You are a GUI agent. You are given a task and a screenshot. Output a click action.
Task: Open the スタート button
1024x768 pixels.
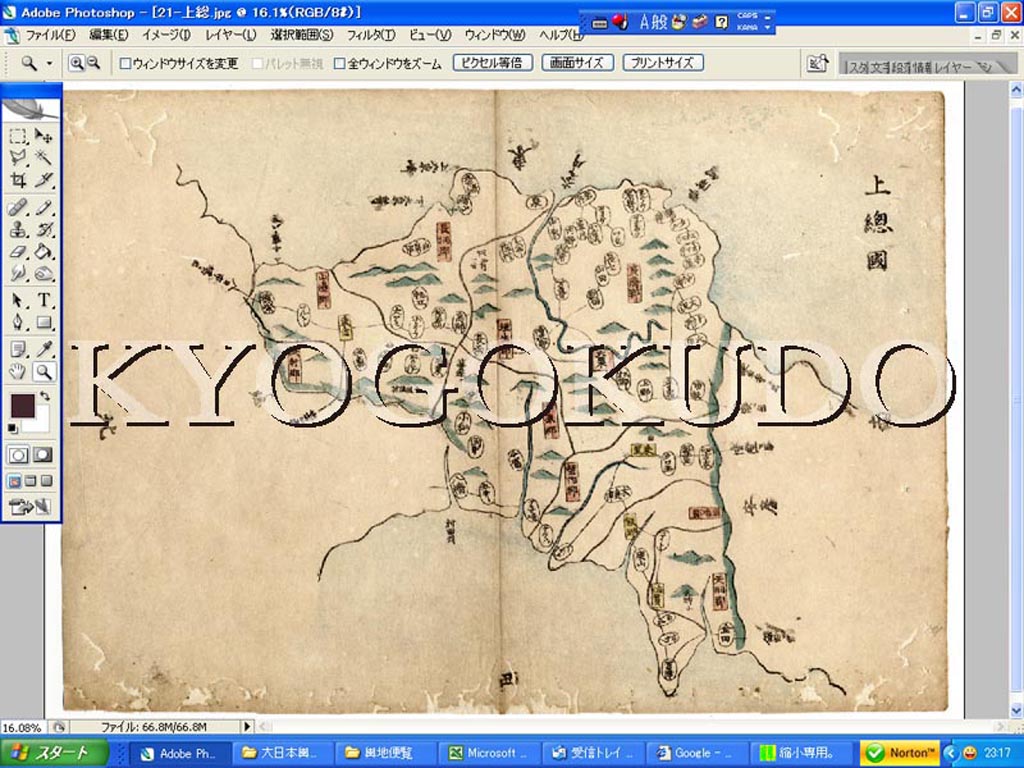click(x=55, y=753)
